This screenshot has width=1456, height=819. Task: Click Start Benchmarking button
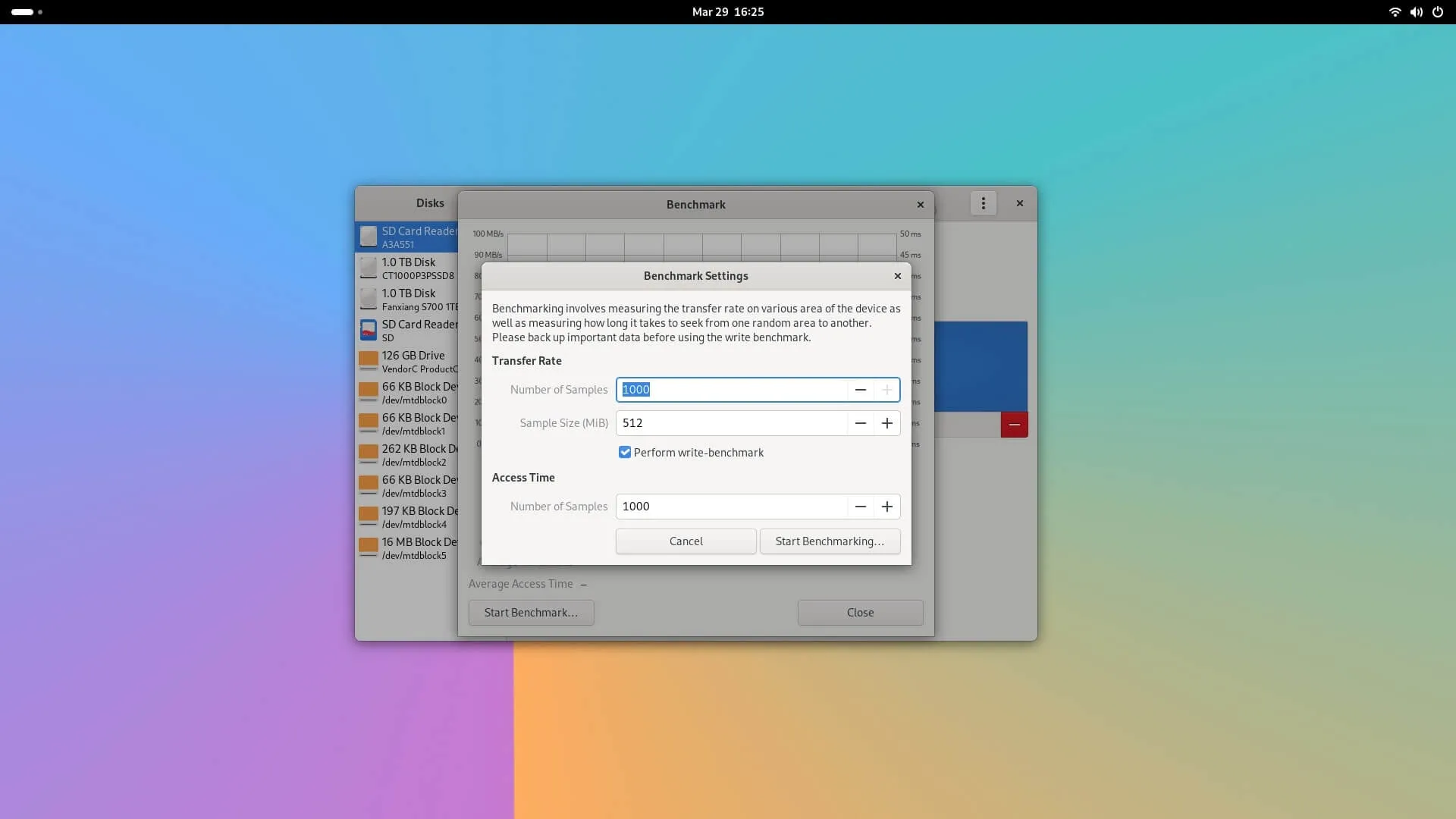(x=830, y=541)
